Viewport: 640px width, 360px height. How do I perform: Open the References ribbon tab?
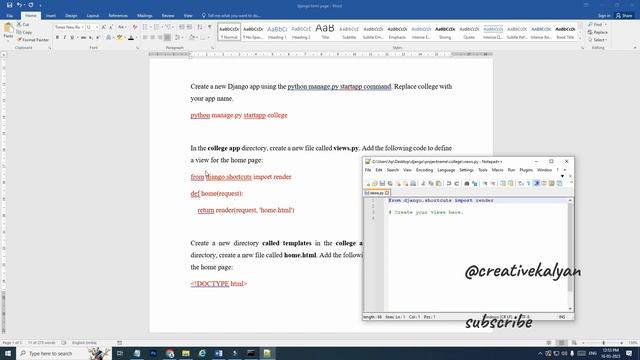tap(118, 16)
